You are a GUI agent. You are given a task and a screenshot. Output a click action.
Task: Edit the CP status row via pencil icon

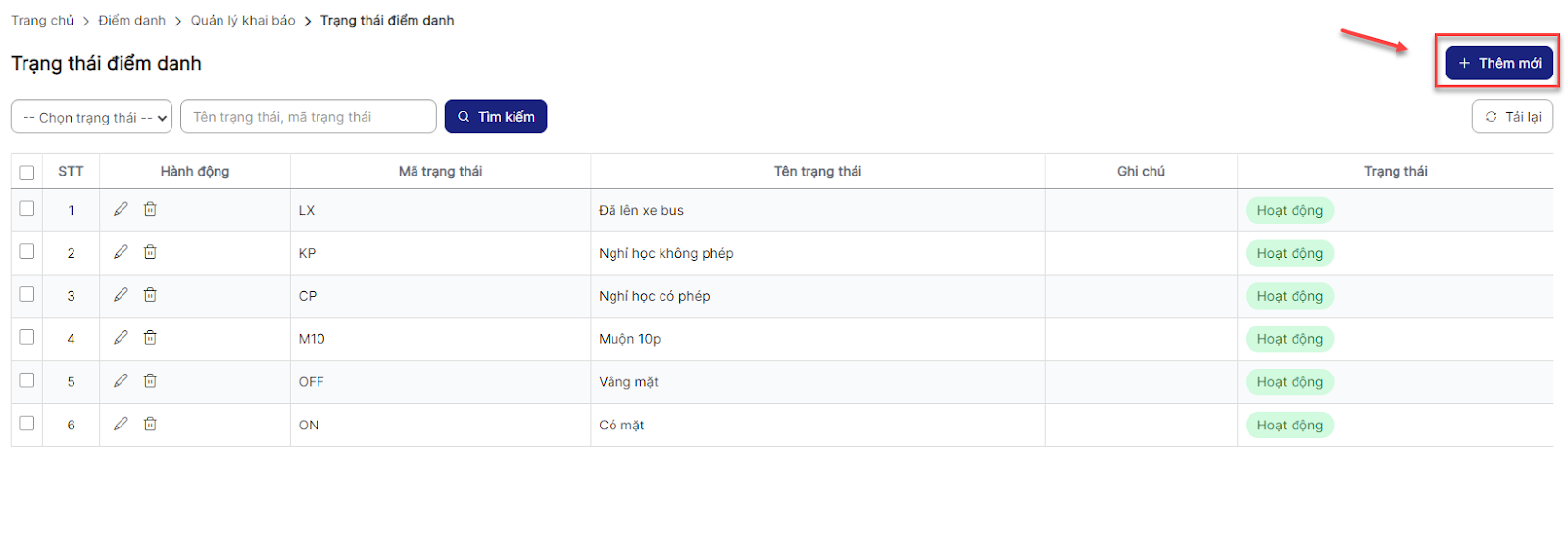121,295
